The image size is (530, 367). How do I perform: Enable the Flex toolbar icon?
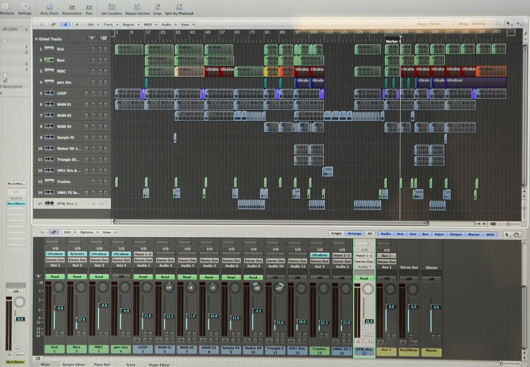[x=89, y=7]
